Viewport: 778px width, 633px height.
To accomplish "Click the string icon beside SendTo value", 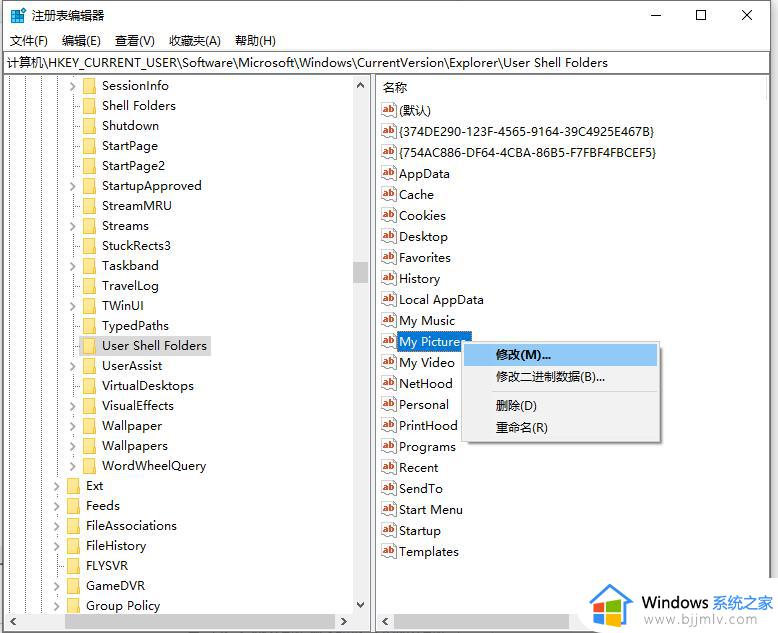I will [x=389, y=488].
